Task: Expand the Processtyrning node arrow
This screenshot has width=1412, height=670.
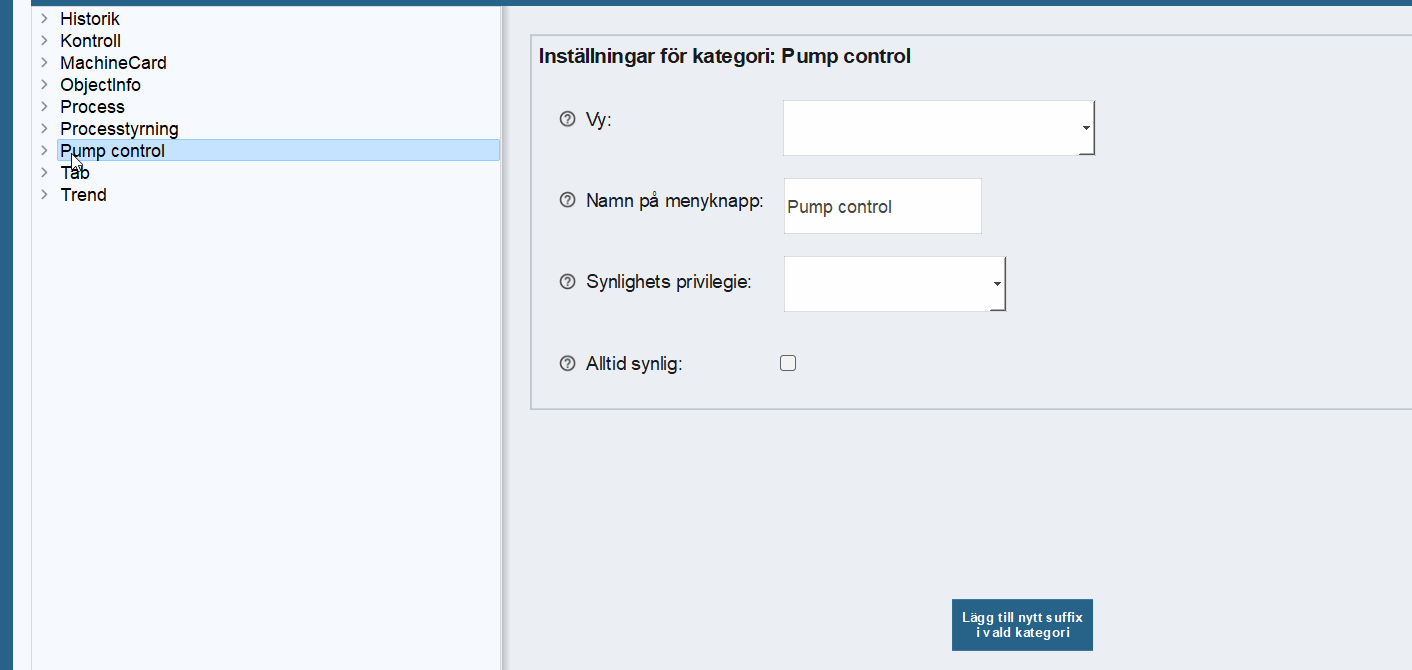Action: 44,129
